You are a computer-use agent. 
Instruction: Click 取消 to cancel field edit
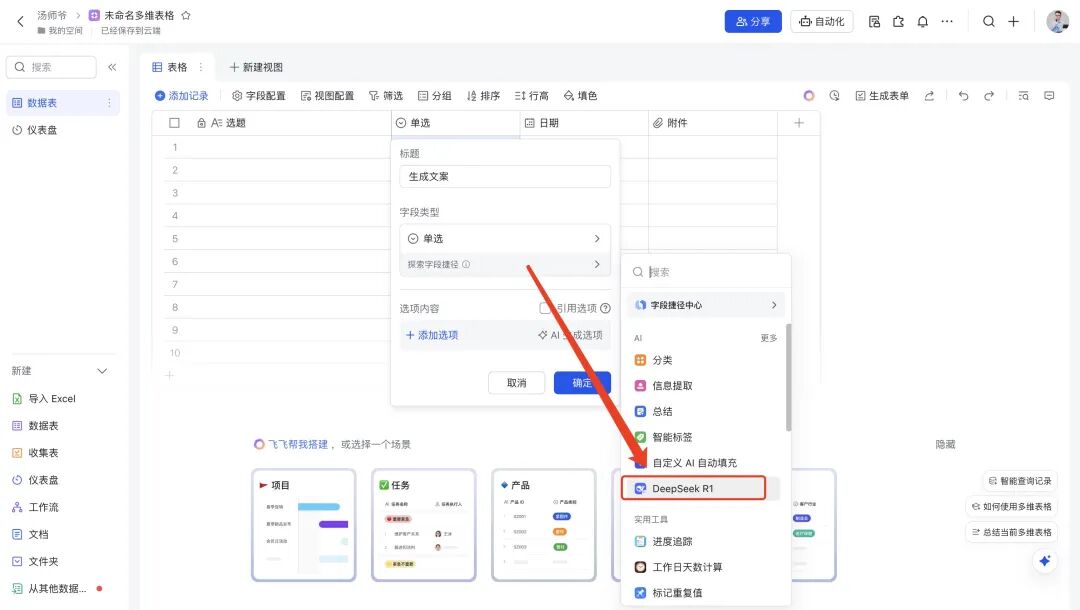(517, 383)
